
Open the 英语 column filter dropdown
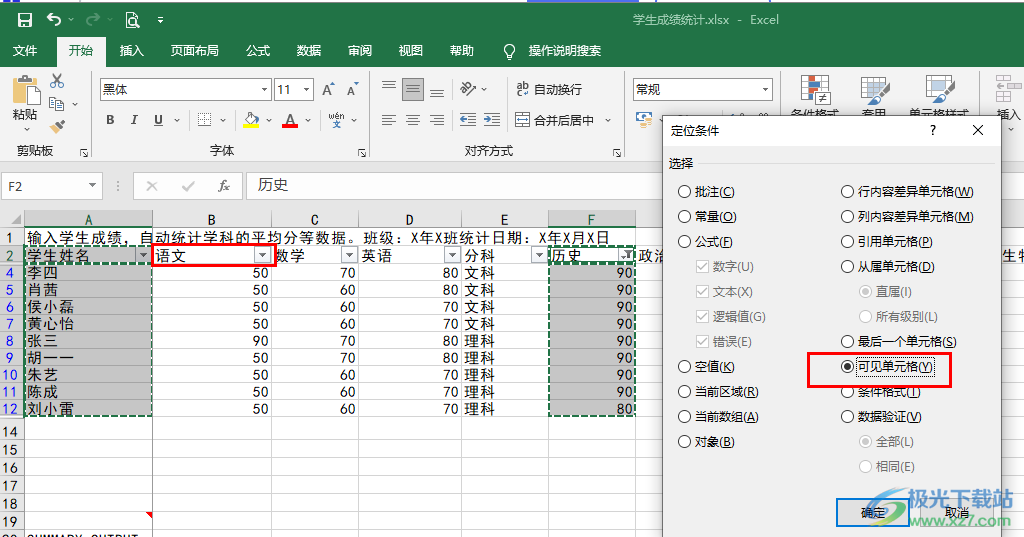click(452, 255)
